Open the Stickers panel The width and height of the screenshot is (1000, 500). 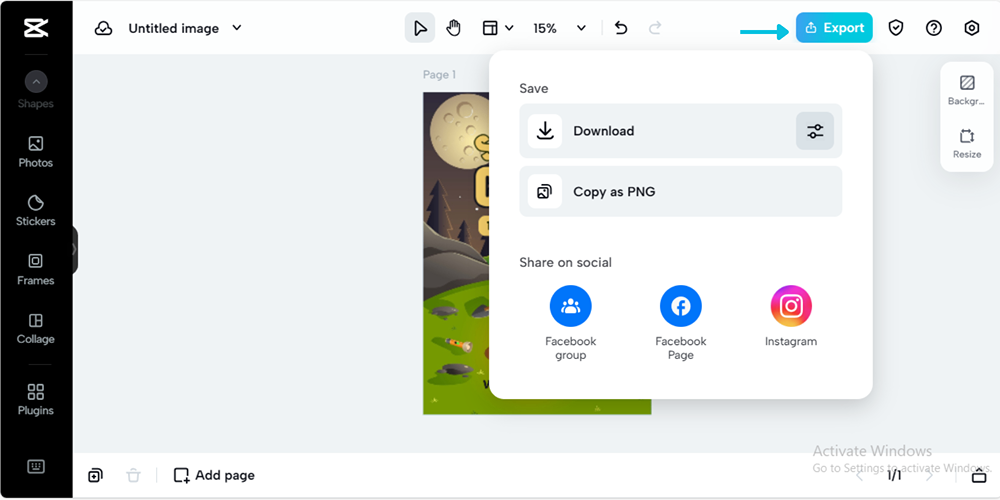point(36,211)
